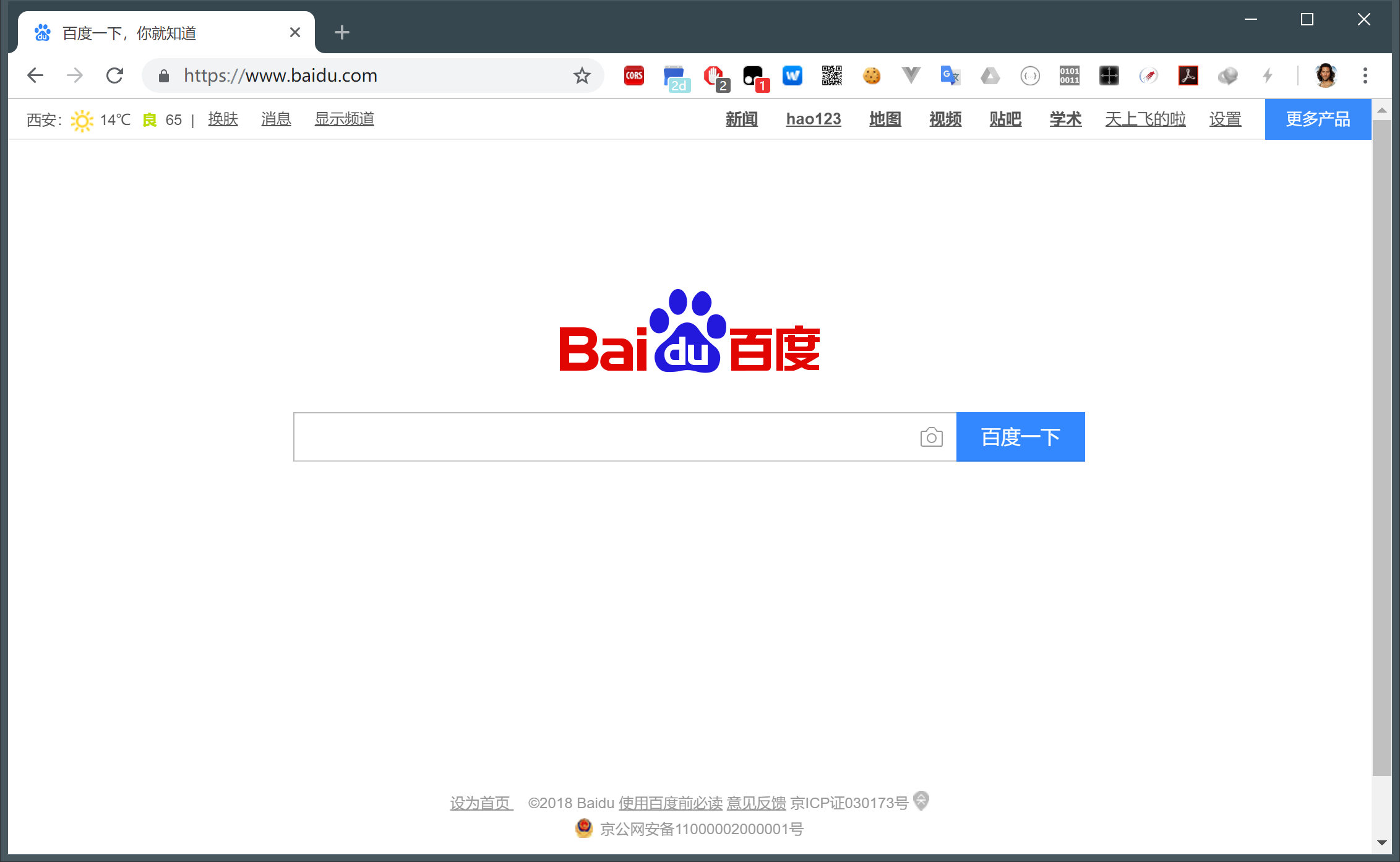Image resolution: width=1400 pixels, height=862 pixels.
Task: Open Chrome's three-dot menu
Action: (1365, 75)
